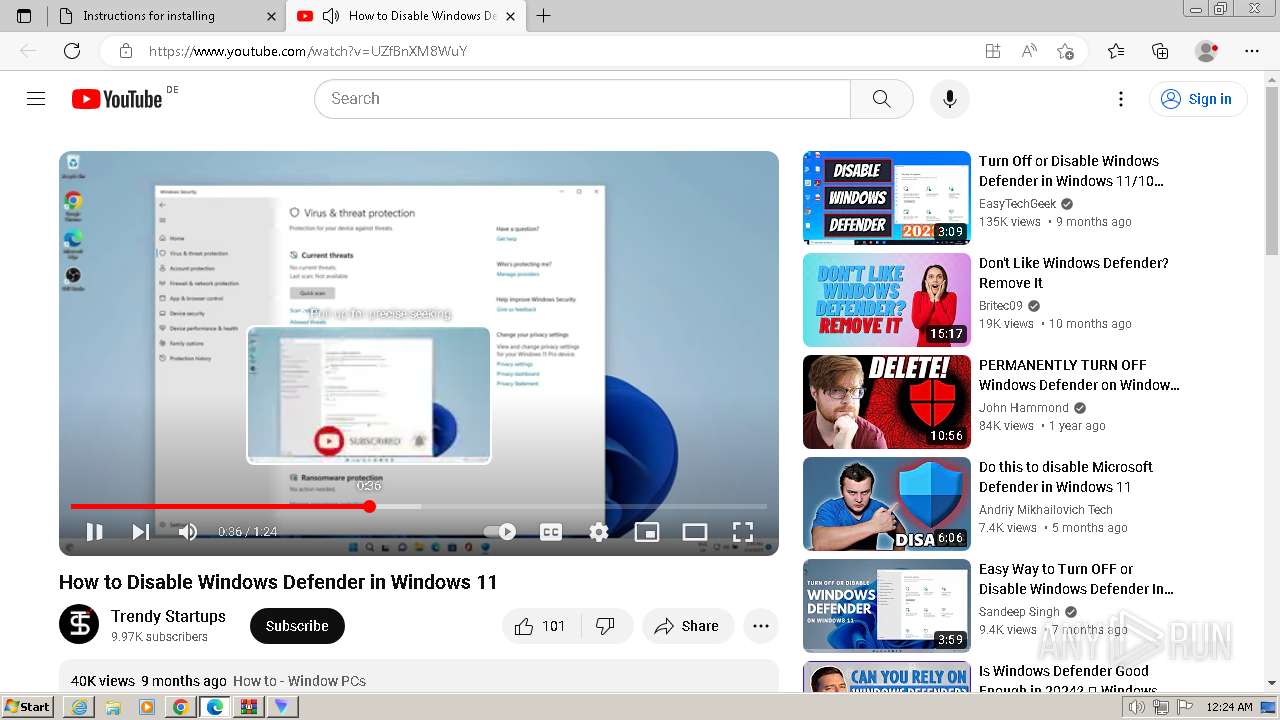Toggle the autoplay switch in player
Screen dimensions: 1280x720
500,532
